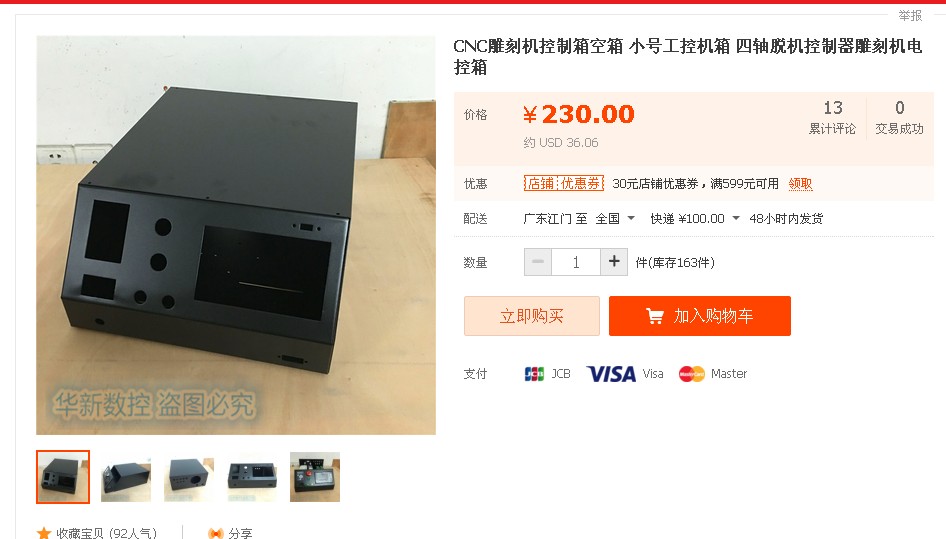Image resolution: width=946 pixels, height=539 pixels.
Task: Click the star icon to favorite item
Action: click(x=44, y=533)
